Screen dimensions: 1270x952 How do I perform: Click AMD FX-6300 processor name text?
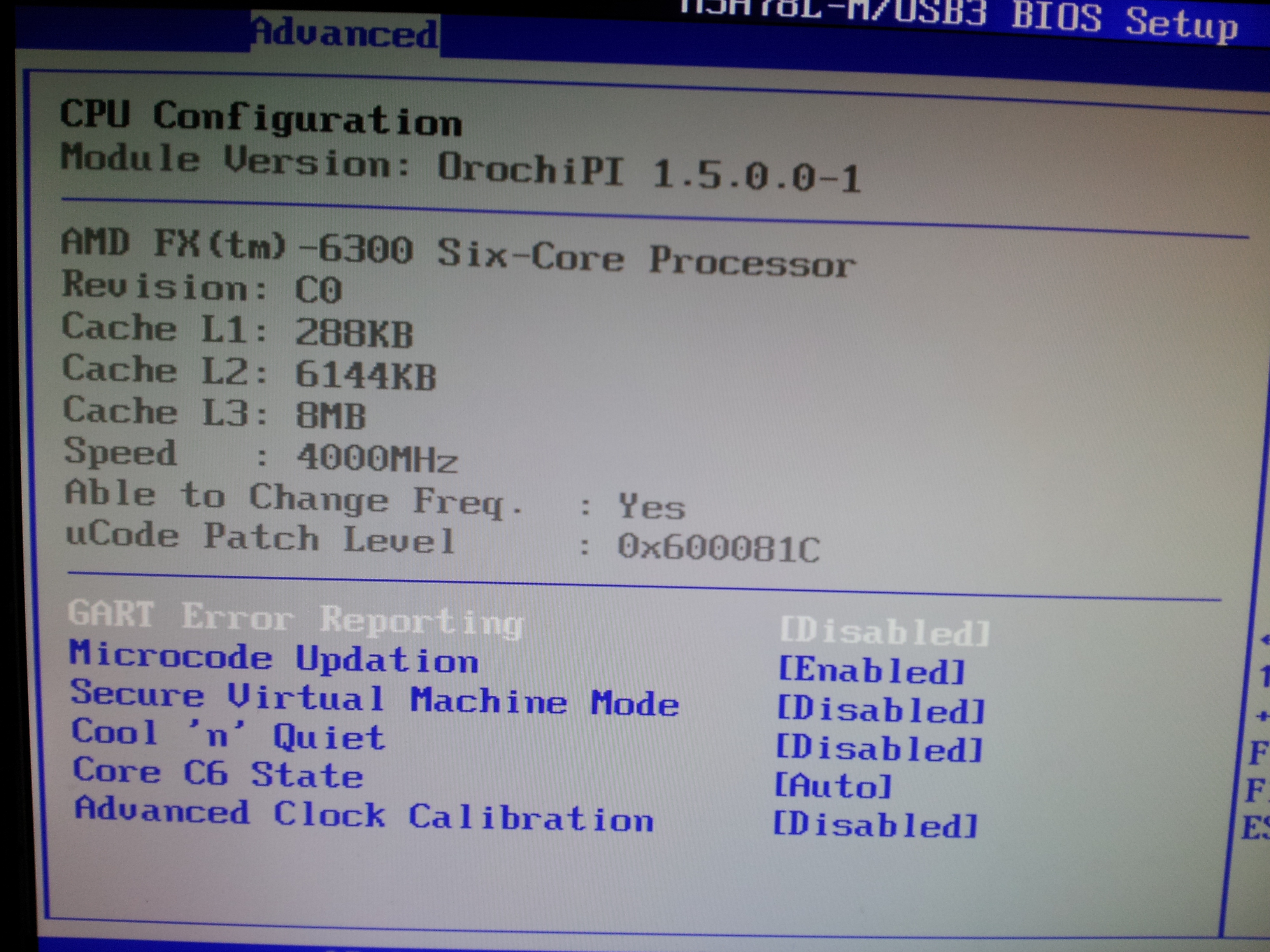click(x=458, y=254)
